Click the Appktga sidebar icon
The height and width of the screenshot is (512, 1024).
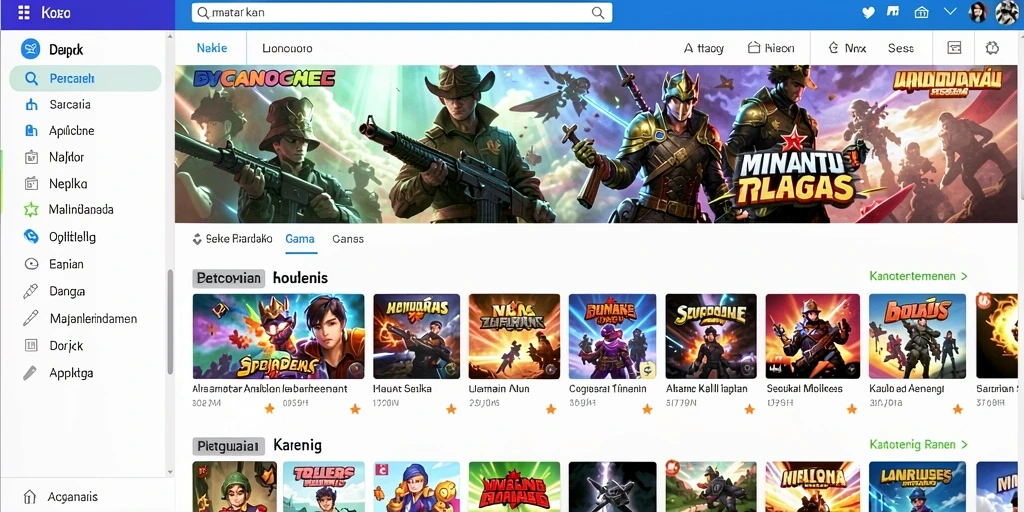pyautogui.click(x=30, y=373)
